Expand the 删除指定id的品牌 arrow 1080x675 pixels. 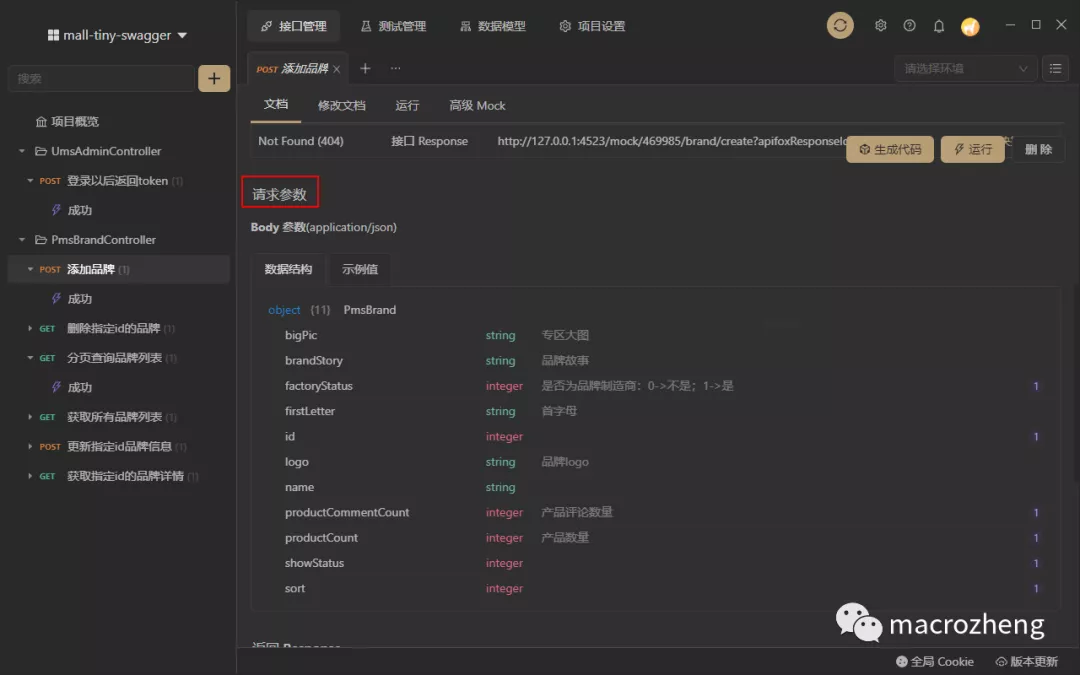pos(30,329)
